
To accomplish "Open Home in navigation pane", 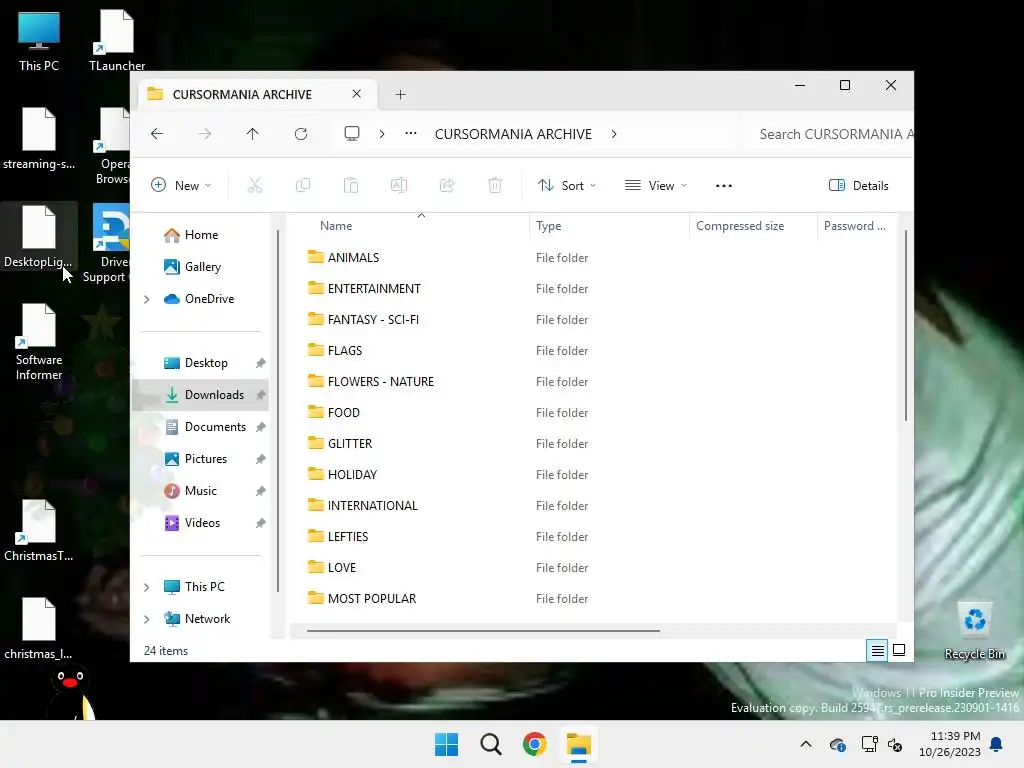I will click(201, 234).
